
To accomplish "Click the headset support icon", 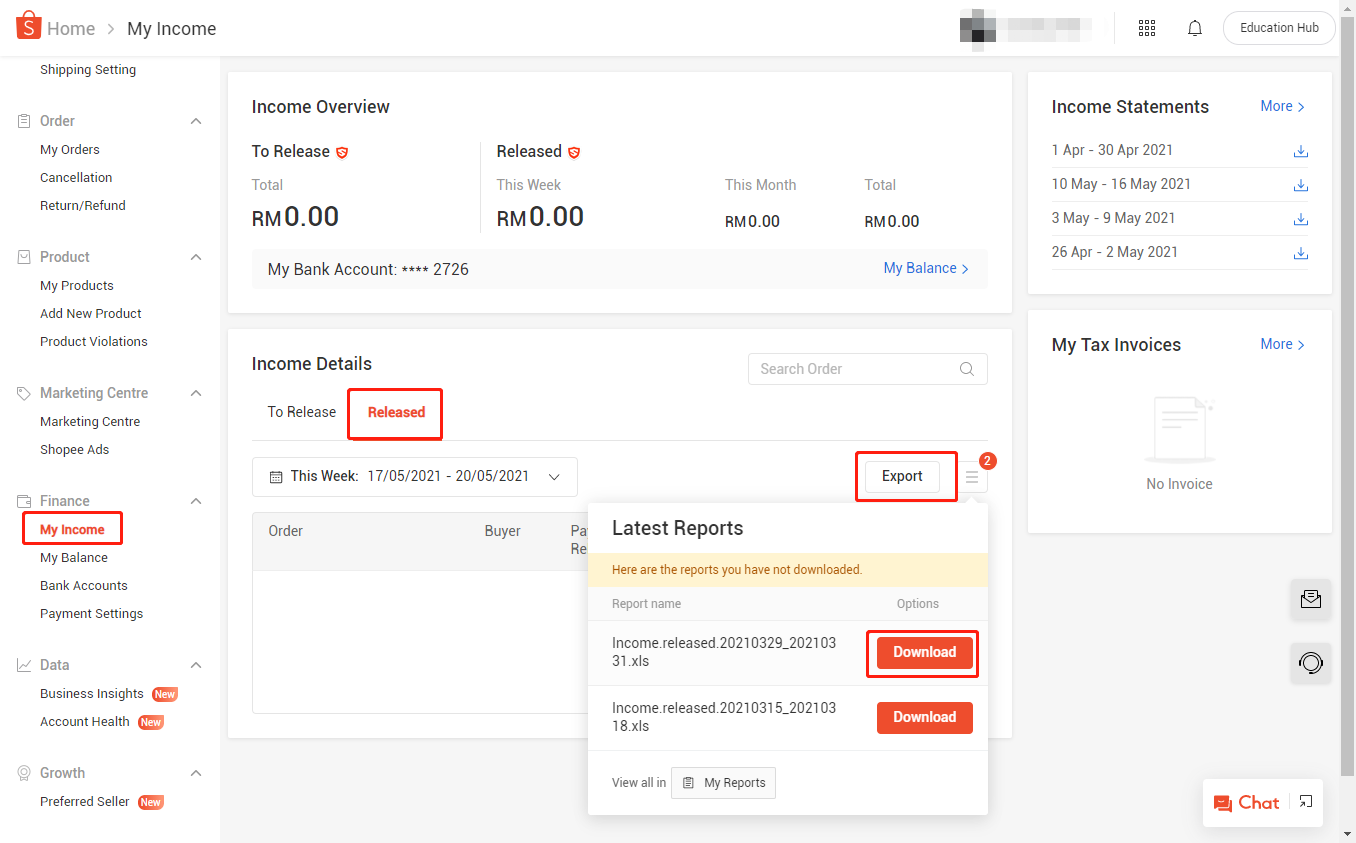I will point(1310,663).
